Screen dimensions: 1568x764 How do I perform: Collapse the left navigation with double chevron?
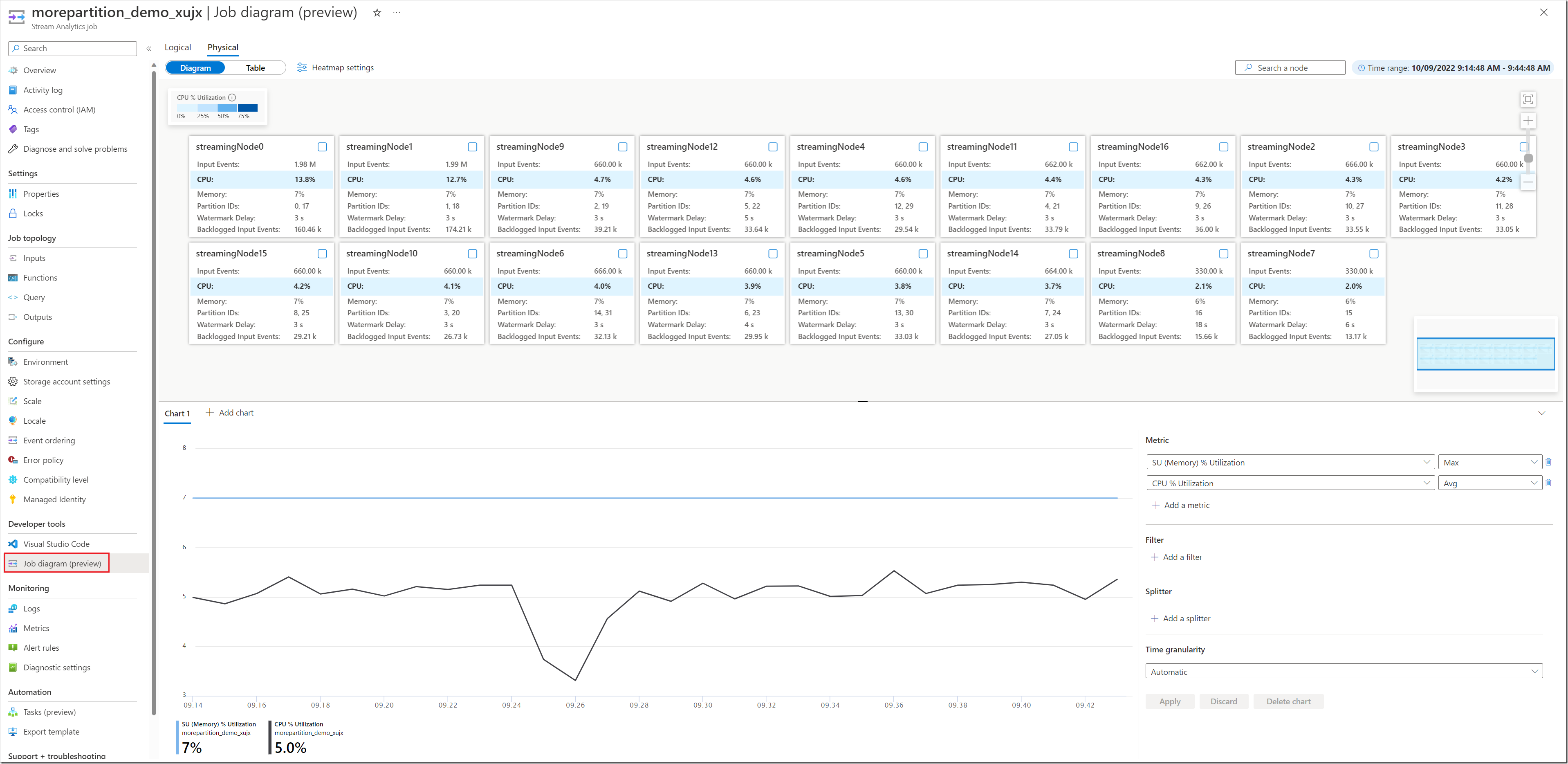tap(148, 49)
